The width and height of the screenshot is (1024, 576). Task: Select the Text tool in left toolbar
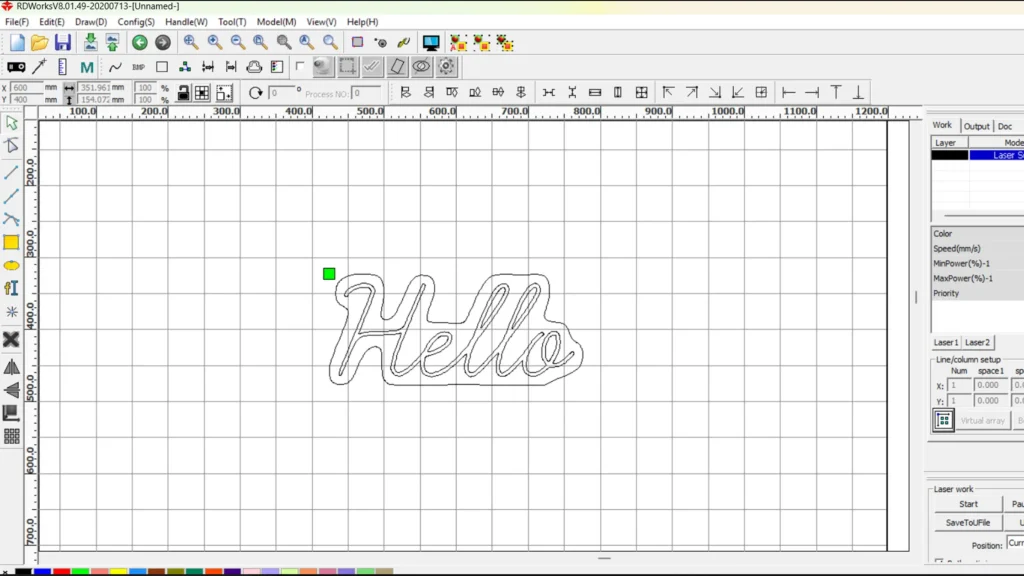12,288
